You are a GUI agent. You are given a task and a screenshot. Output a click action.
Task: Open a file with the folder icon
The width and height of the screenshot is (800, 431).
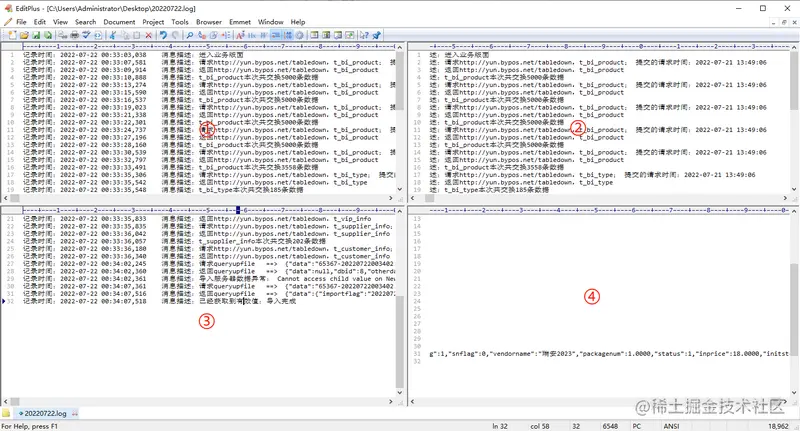(24, 35)
